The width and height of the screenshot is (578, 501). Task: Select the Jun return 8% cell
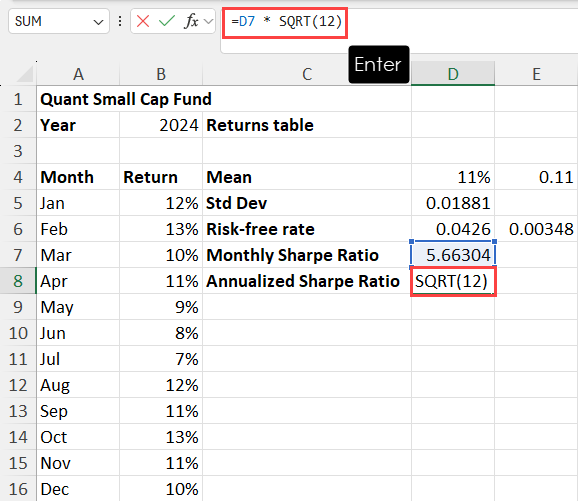pos(161,333)
